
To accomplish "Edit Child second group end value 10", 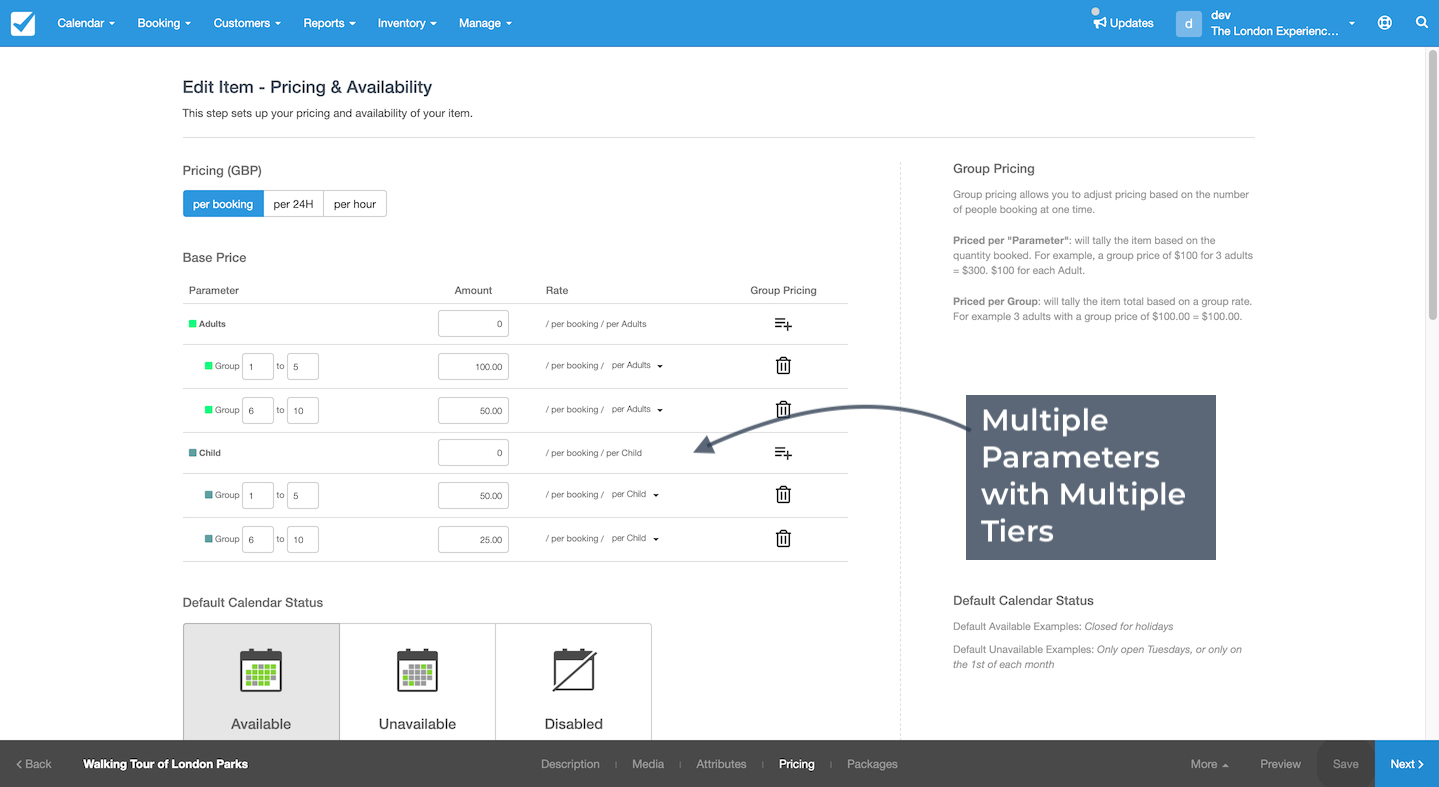I will pos(303,540).
